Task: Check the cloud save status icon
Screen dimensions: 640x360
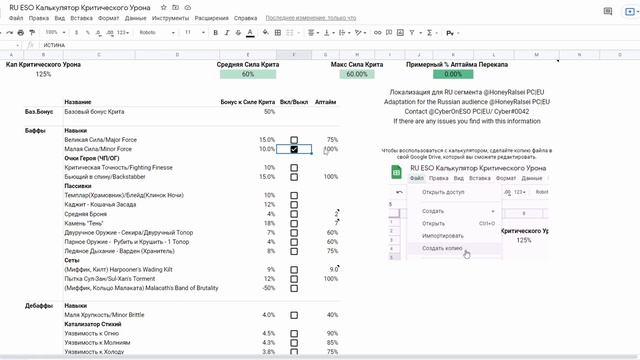Action: (x=188, y=8)
